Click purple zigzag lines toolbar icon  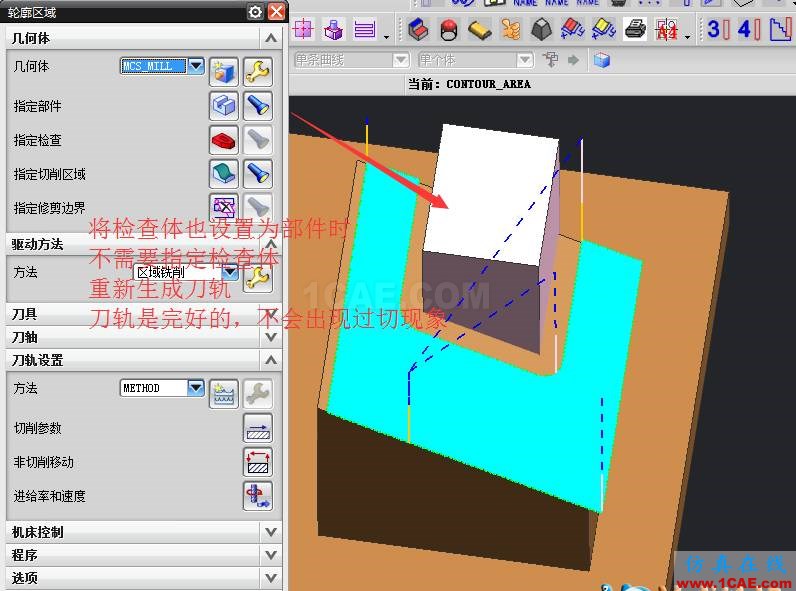coord(364,29)
